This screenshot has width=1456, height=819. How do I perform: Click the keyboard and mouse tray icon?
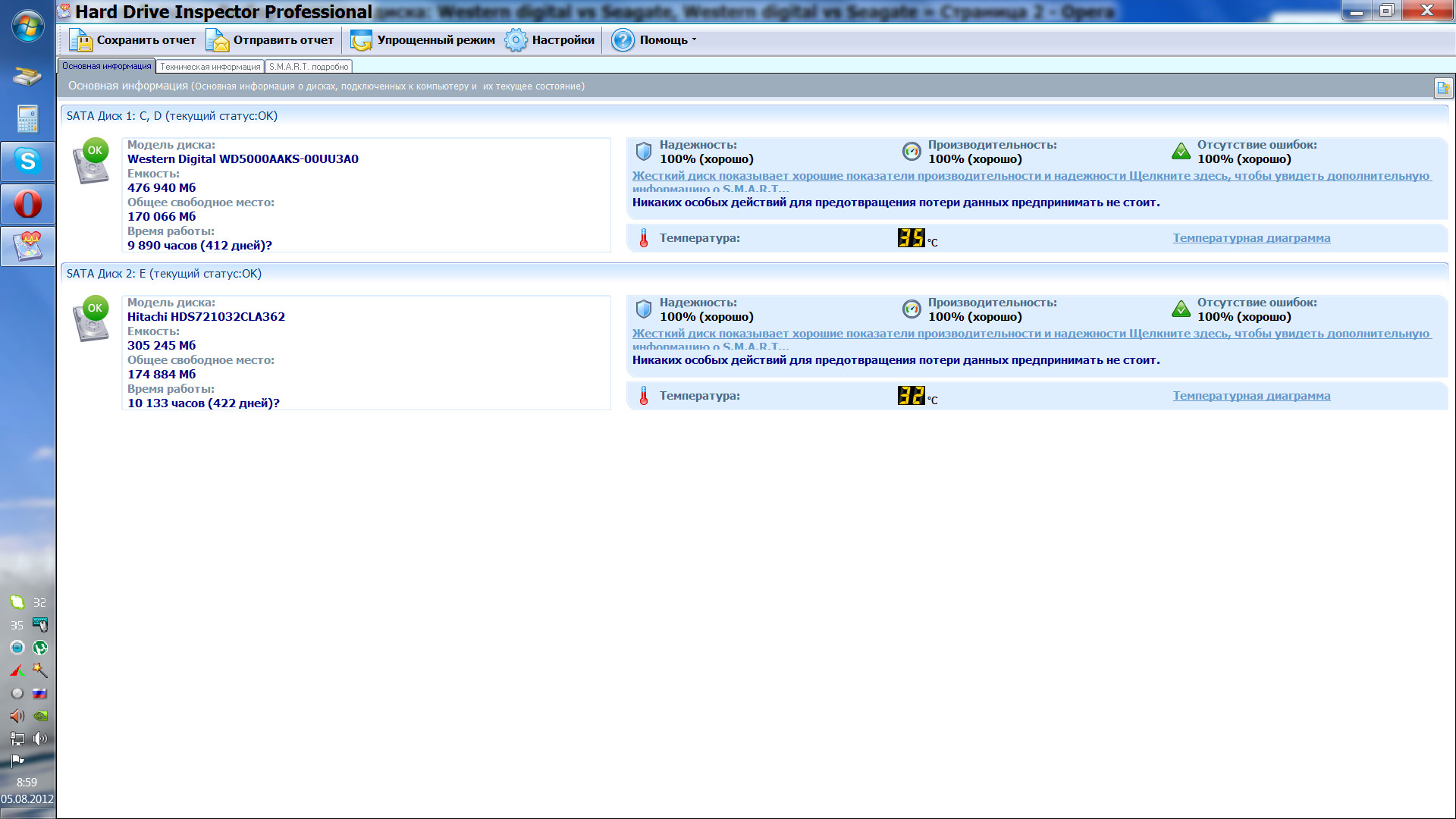tap(40, 625)
